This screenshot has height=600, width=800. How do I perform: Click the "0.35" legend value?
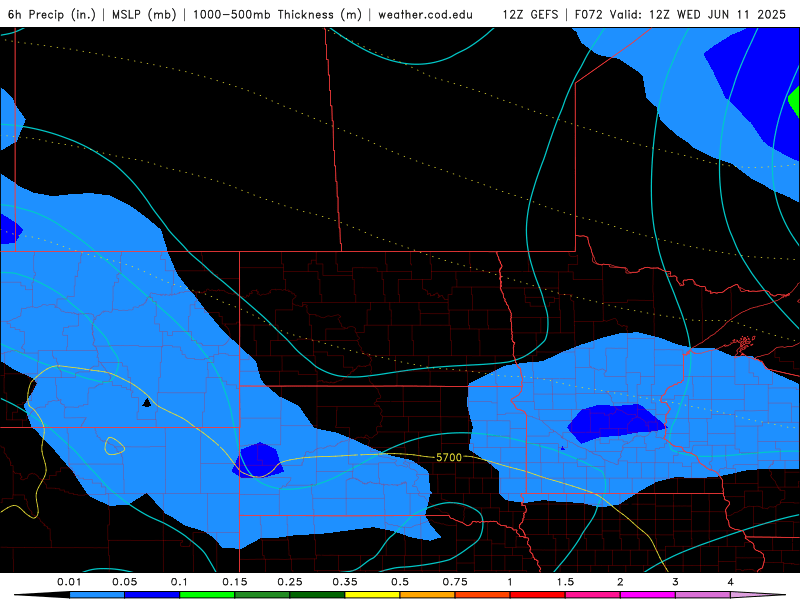345,582
